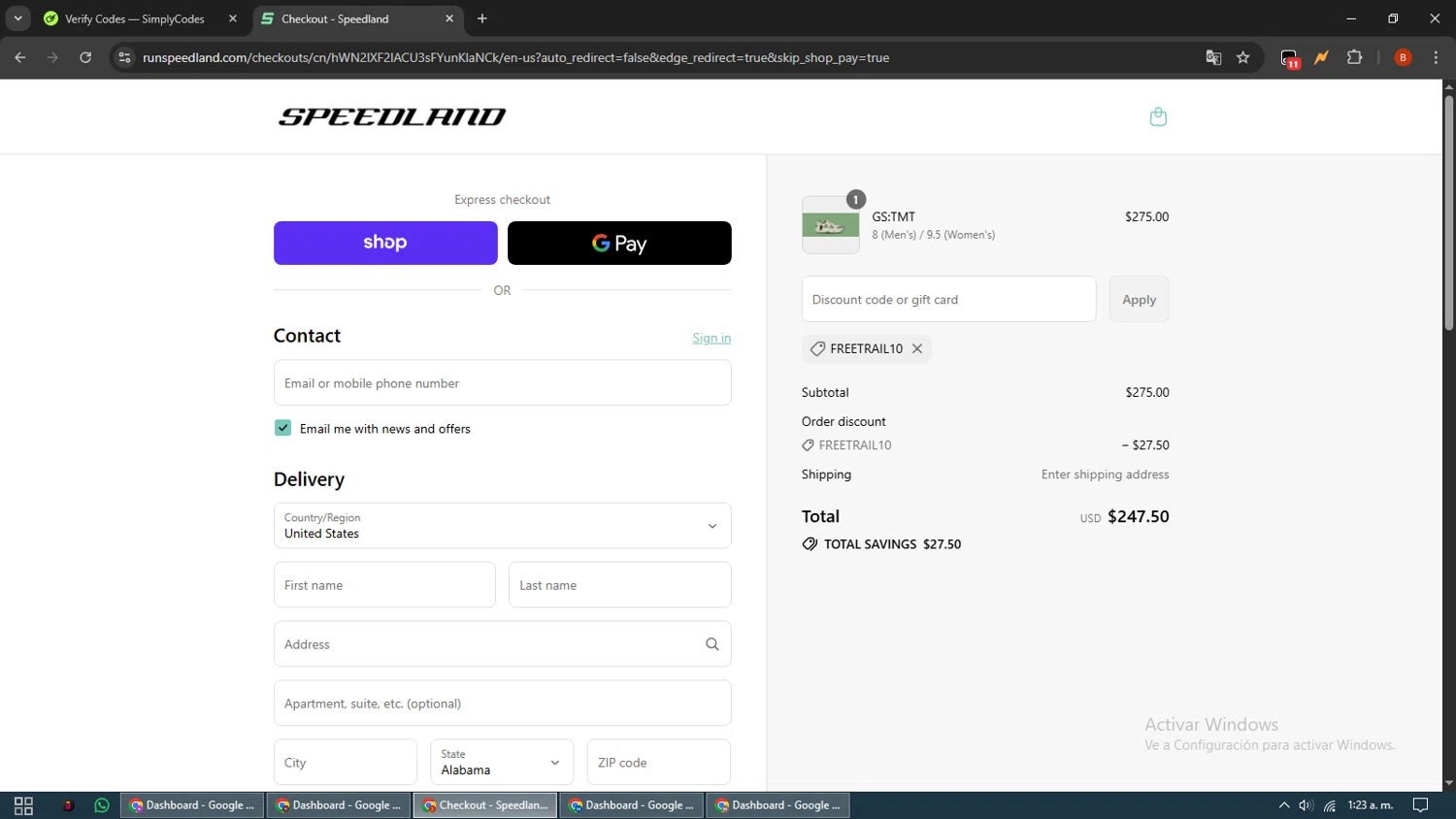This screenshot has width=1456, height=819.
Task: Open the Checkout - Speedland taskbar window
Action: [485, 805]
